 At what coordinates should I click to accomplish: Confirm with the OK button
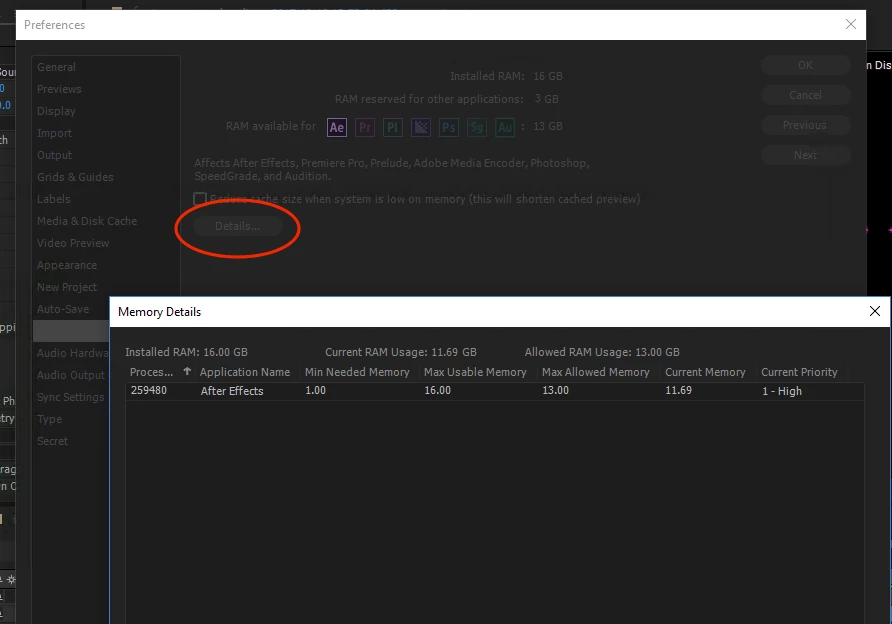tap(806, 65)
